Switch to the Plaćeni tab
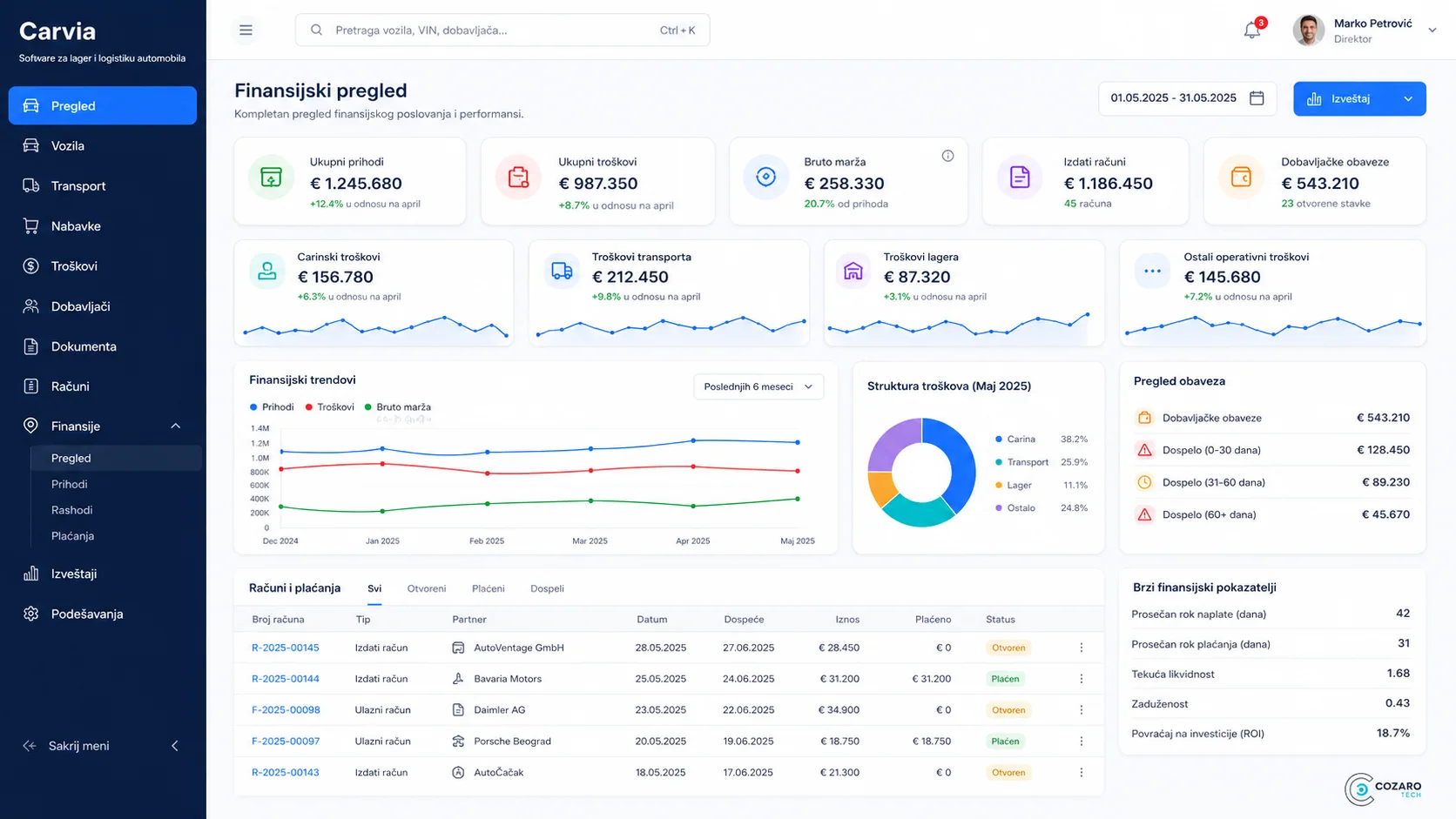The image size is (1456, 819). (489, 588)
